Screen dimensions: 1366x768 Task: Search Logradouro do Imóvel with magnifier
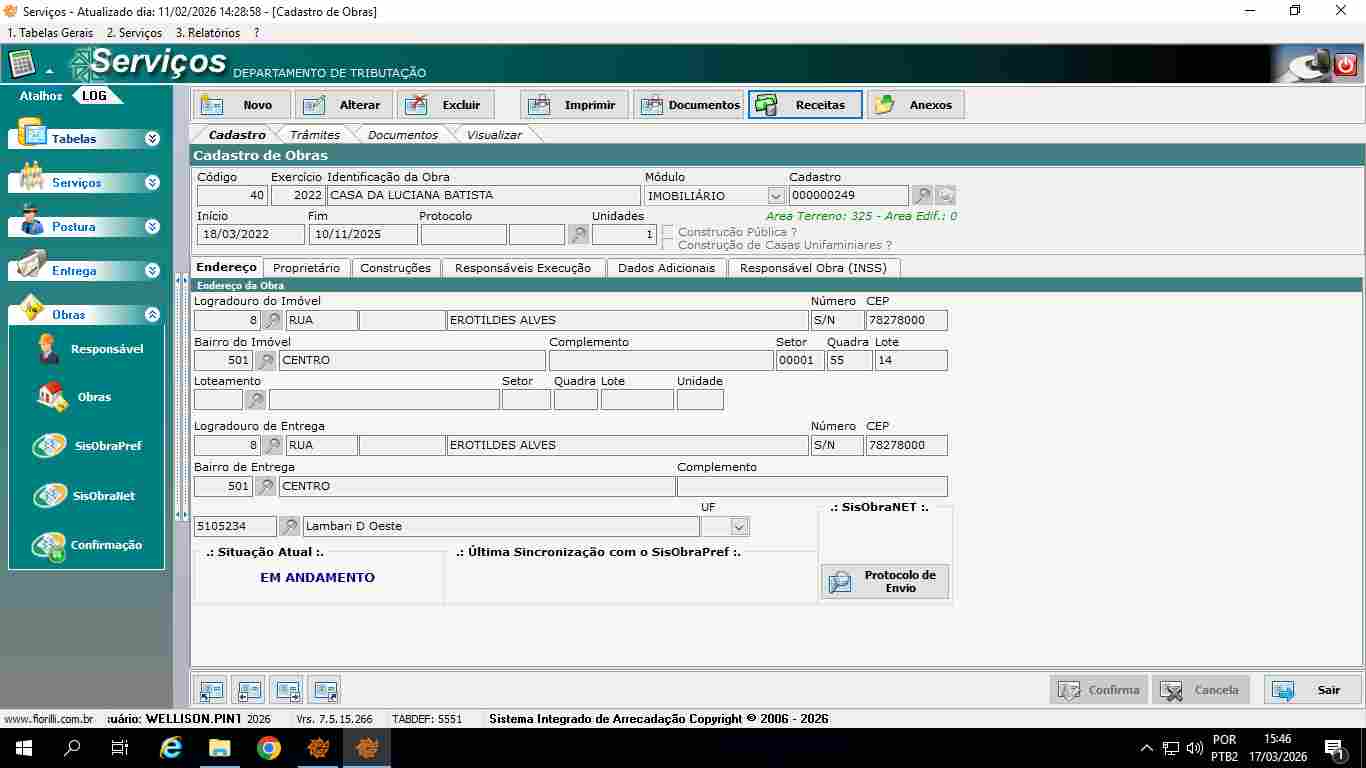(x=272, y=321)
